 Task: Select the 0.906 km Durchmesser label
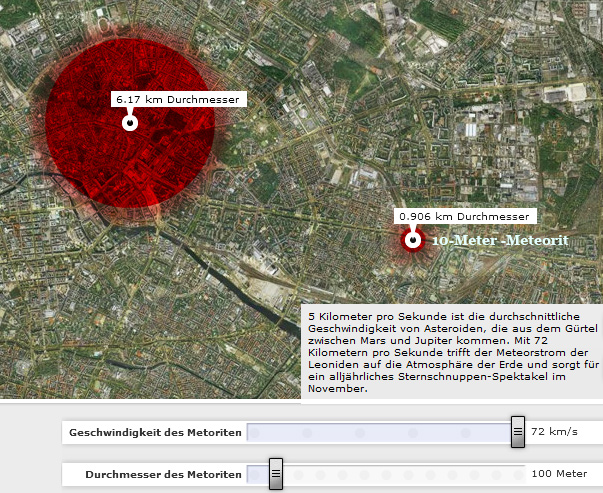click(464, 216)
